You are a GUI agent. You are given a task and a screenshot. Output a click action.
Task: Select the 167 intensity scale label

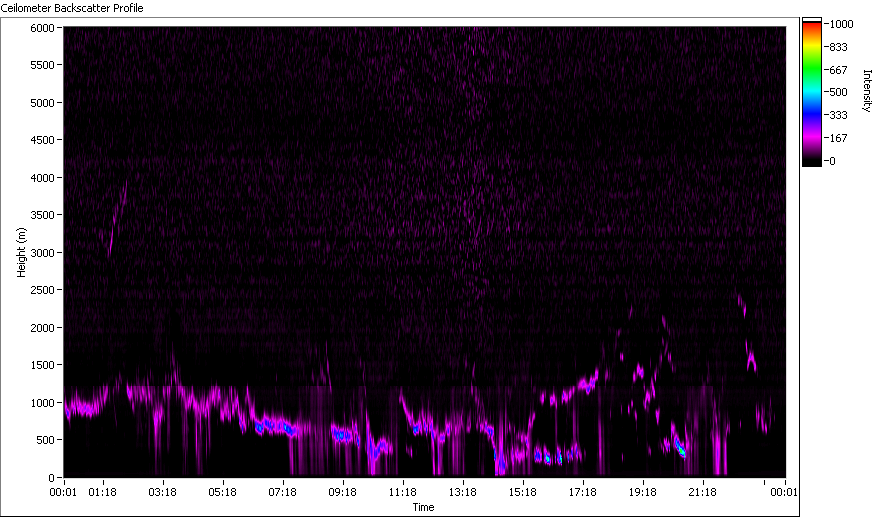pos(839,138)
